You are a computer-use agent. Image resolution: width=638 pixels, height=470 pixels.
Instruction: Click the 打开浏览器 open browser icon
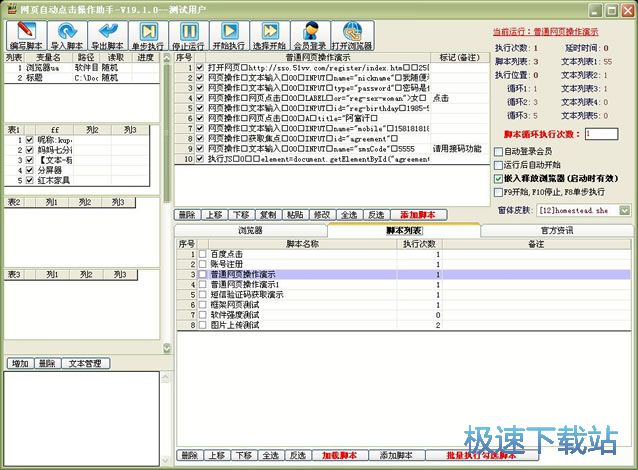(352, 35)
